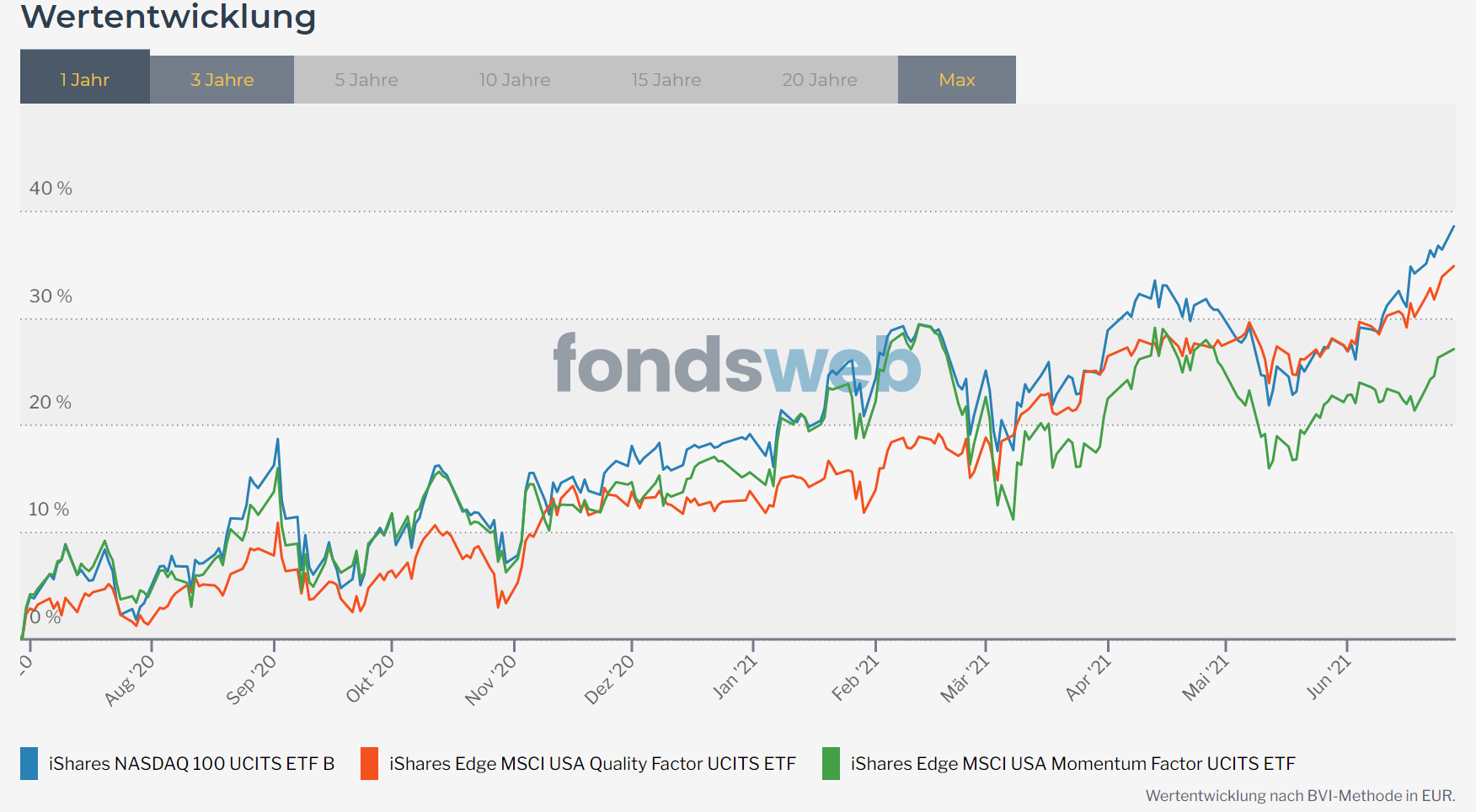Click the 15 Jahre tab
Viewport: 1476px width, 812px height.
(666, 80)
